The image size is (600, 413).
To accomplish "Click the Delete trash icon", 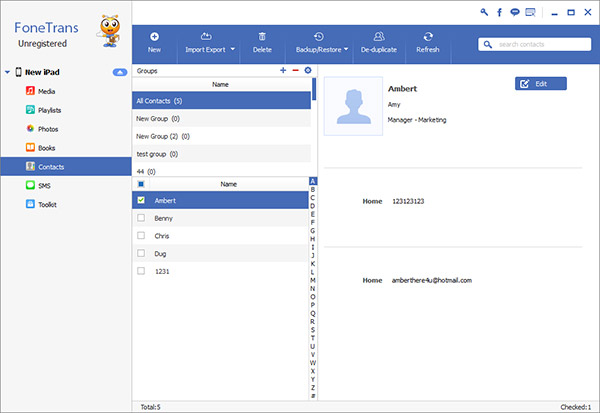I will tap(262, 37).
